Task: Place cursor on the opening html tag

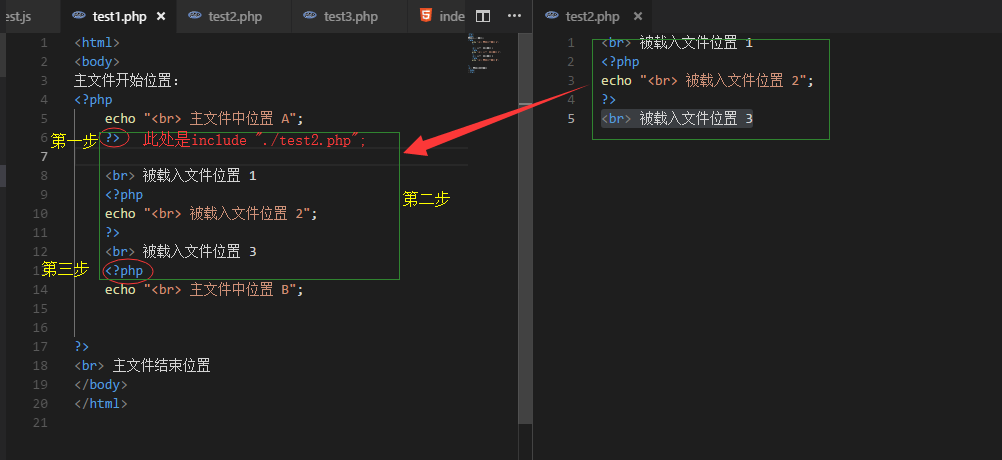Action: 97,43
